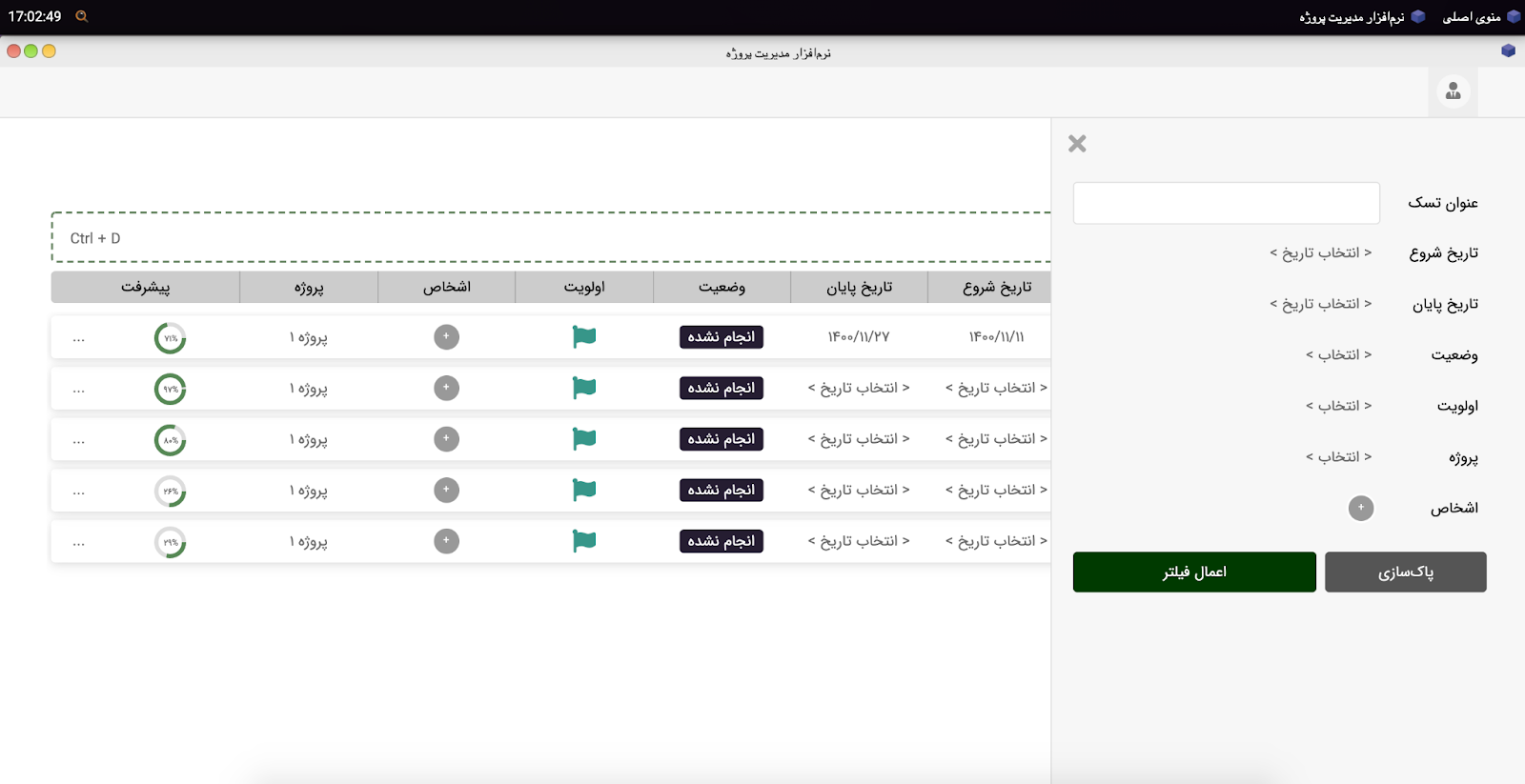Pick a start date for the 29% row
The height and width of the screenshot is (784, 1525).
click(996, 541)
